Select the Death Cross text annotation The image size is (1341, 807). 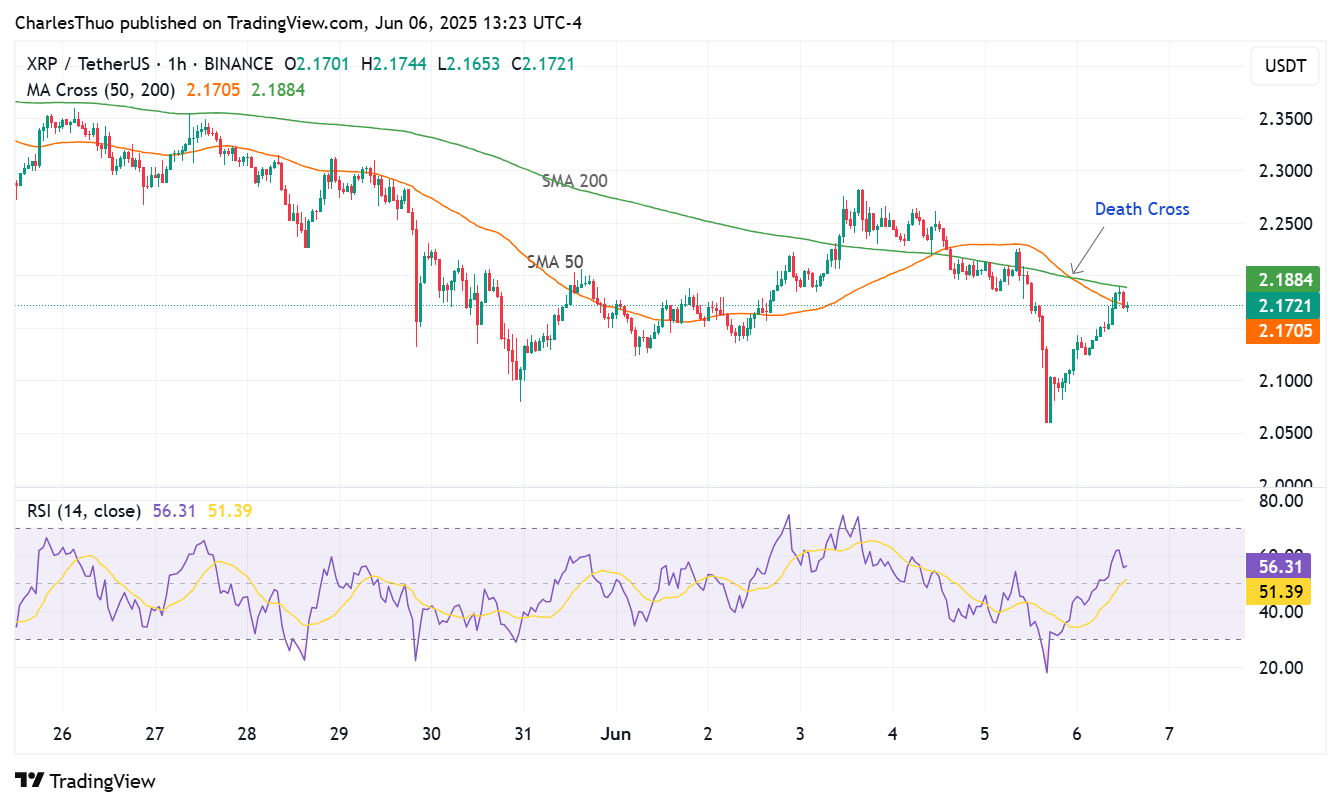[x=1141, y=209]
